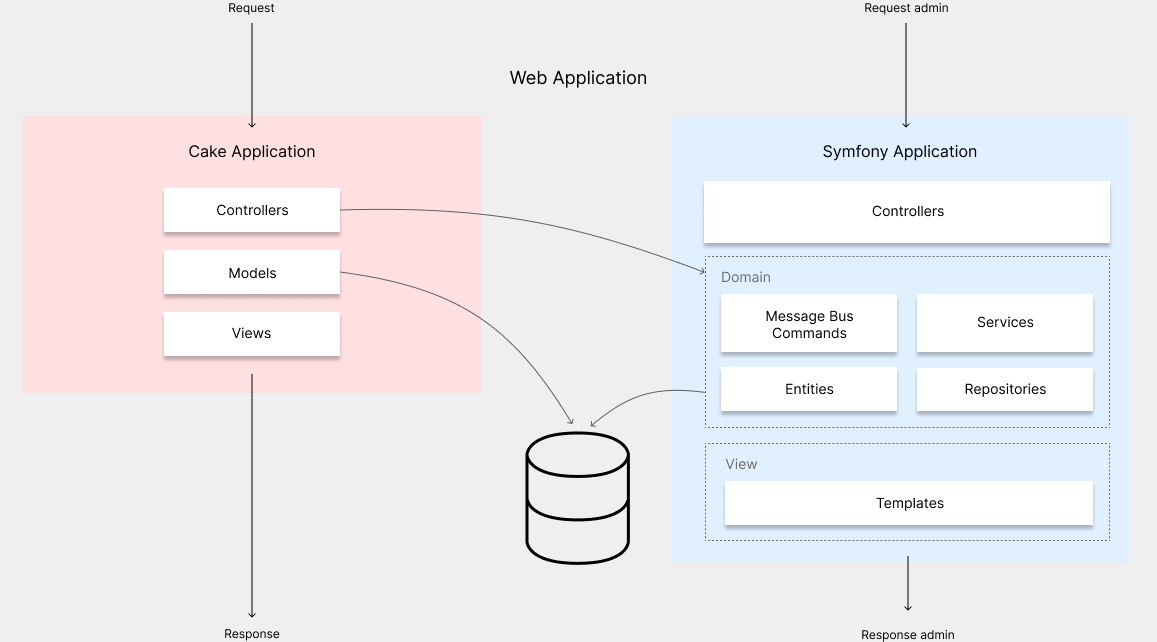Screen dimensions: 1157x642
Task: Click the database cylinder icon
Action: click(x=578, y=498)
